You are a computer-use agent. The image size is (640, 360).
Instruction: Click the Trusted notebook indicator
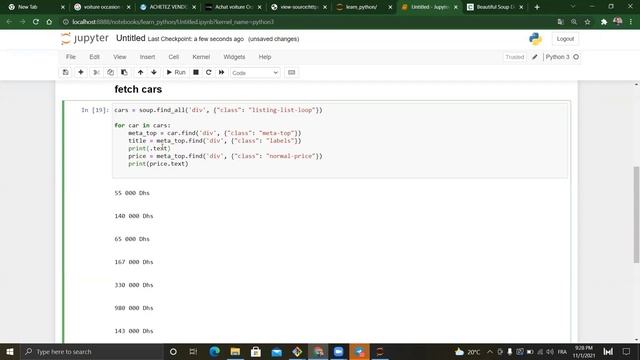coord(514,57)
